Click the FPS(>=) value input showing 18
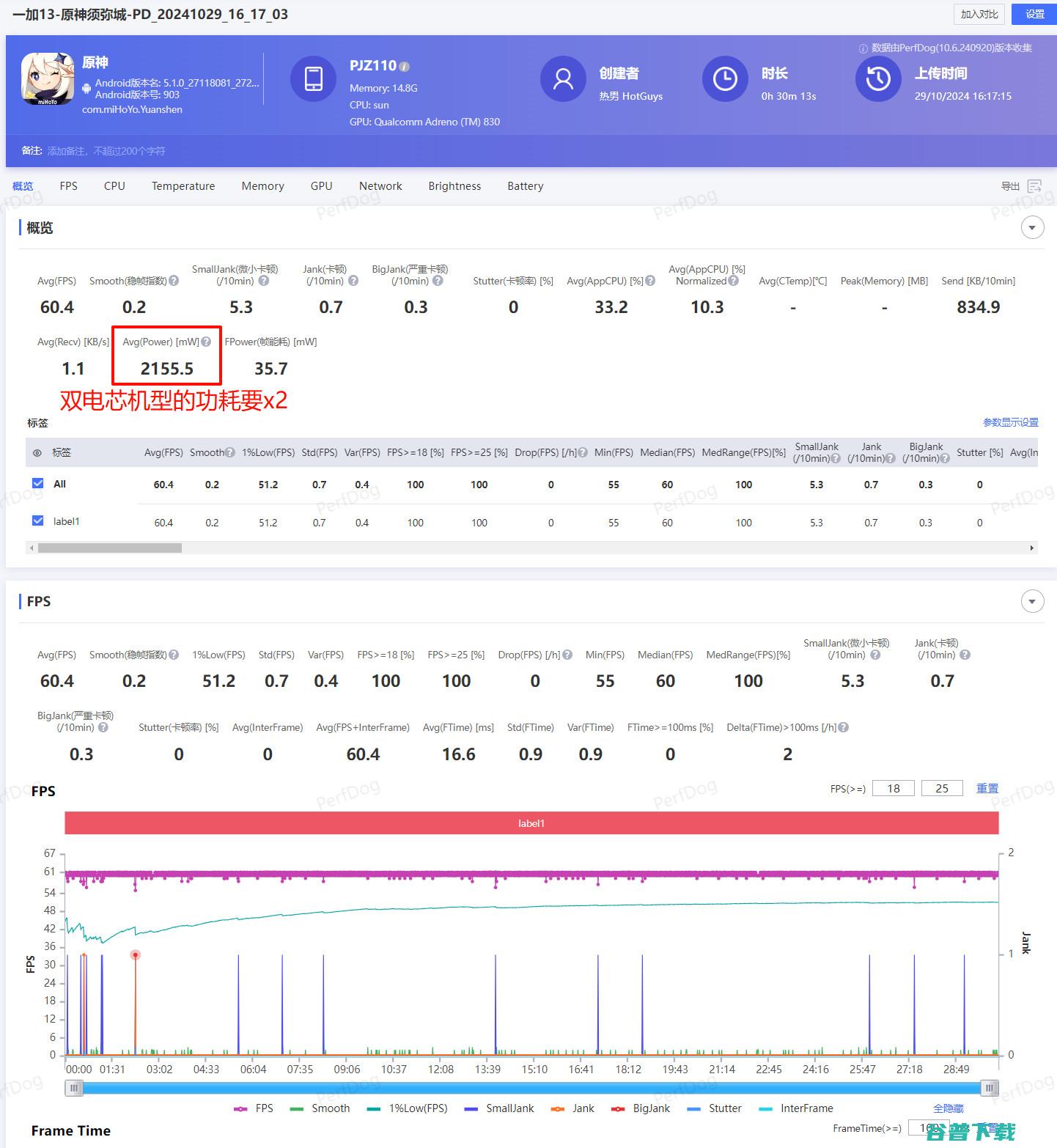The width and height of the screenshot is (1057, 1148). (893, 787)
